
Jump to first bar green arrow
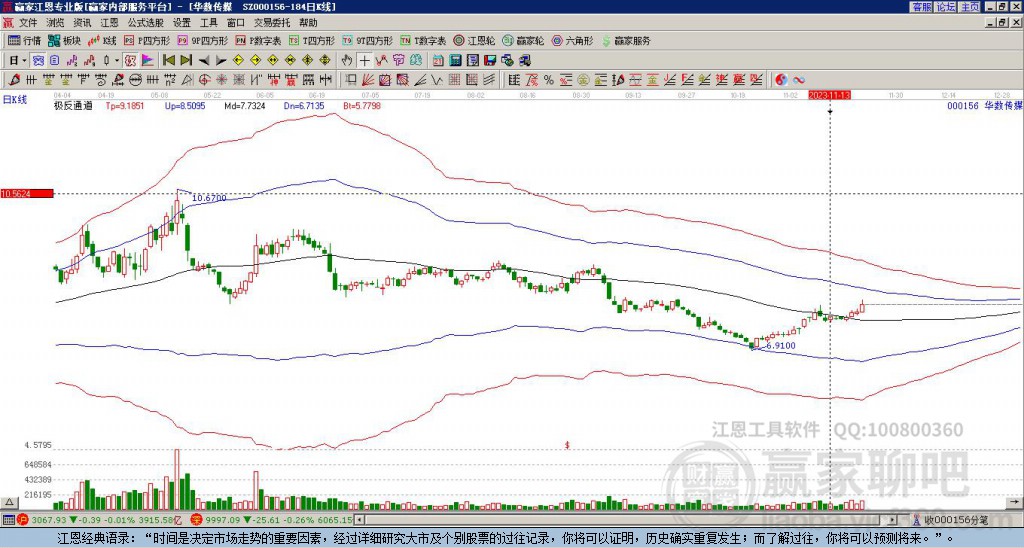point(168,60)
